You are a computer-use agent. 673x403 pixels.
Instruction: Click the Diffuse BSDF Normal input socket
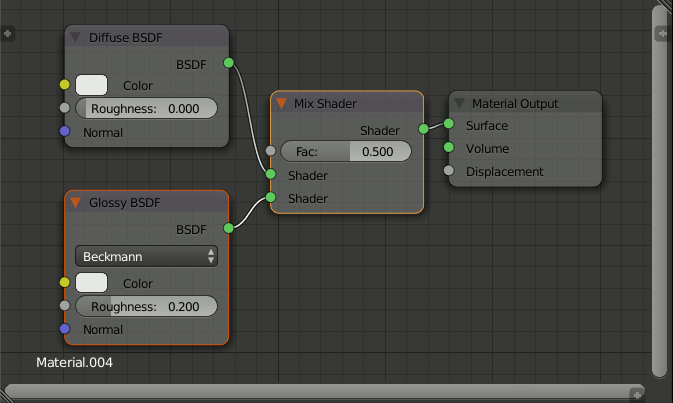pos(65,132)
